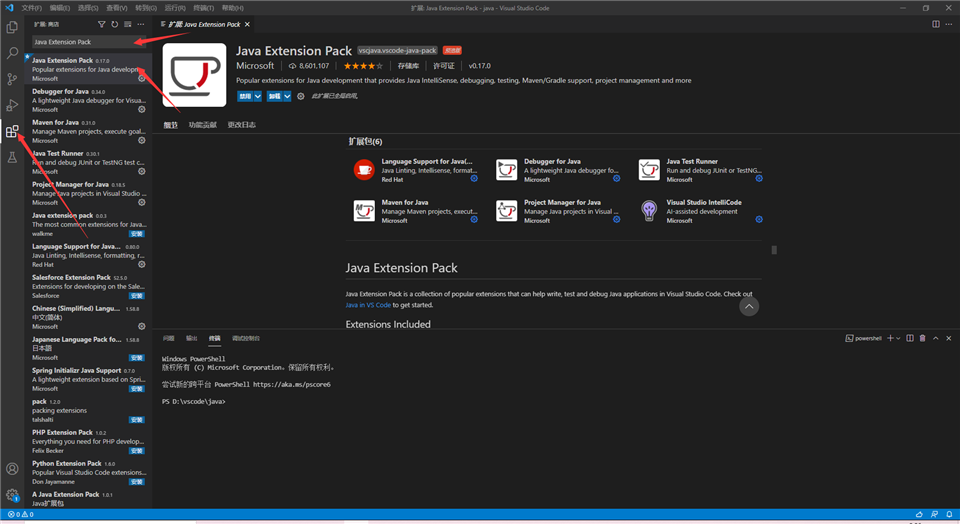The height and width of the screenshot is (524, 960).
Task: Select Japanese Language Pack in list
Action: tap(88, 348)
